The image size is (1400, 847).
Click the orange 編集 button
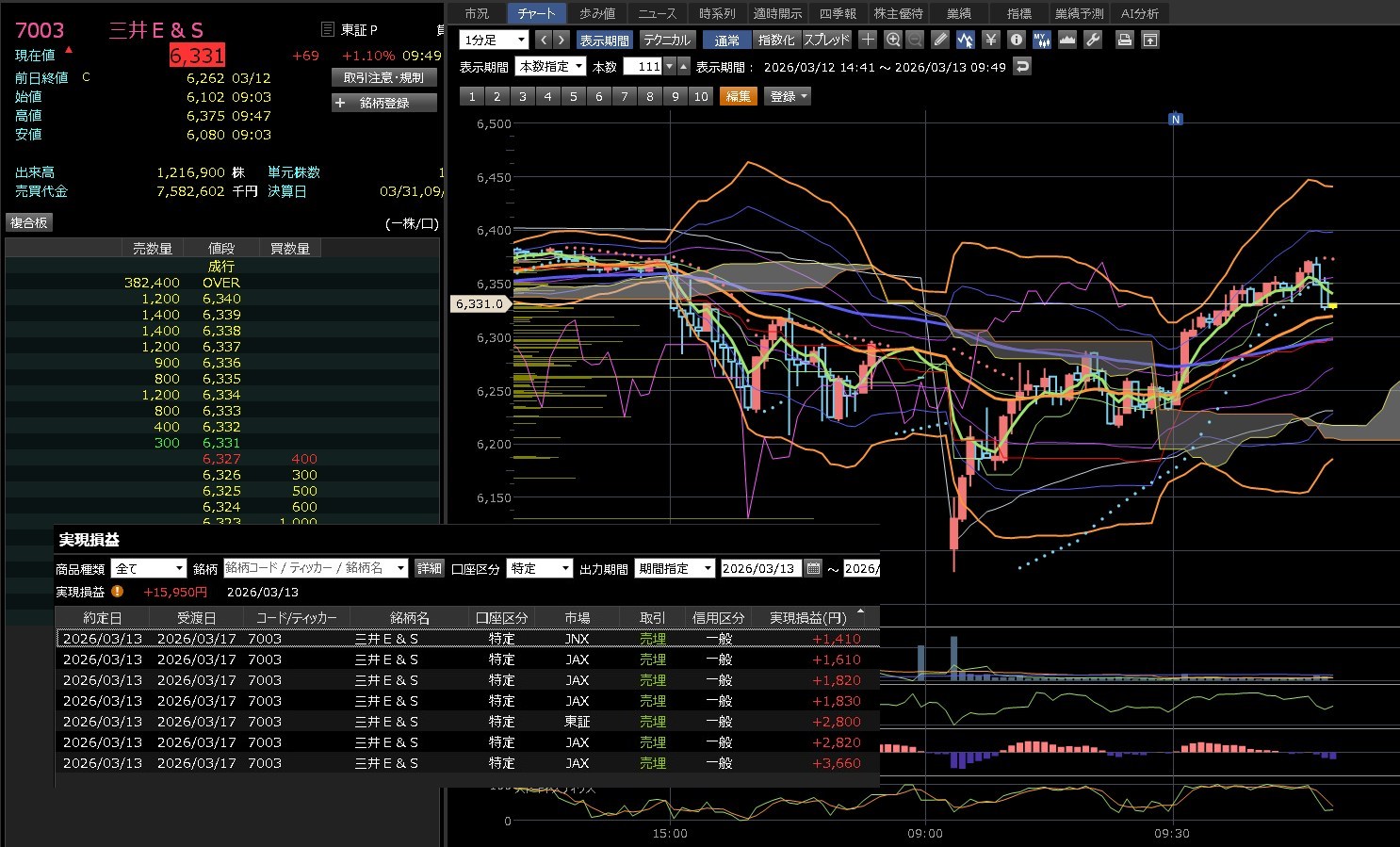(739, 96)
